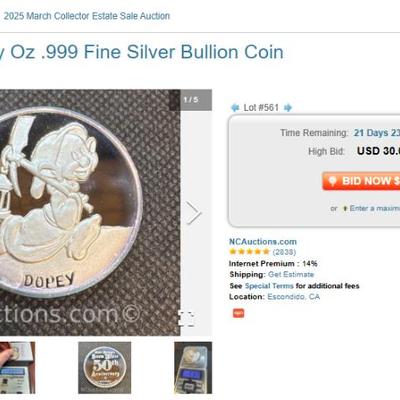Image resolution: width=400 pixels, height=400 pixels.
Task: Click the pin icon on Bid Now
Action: [332, 181]
